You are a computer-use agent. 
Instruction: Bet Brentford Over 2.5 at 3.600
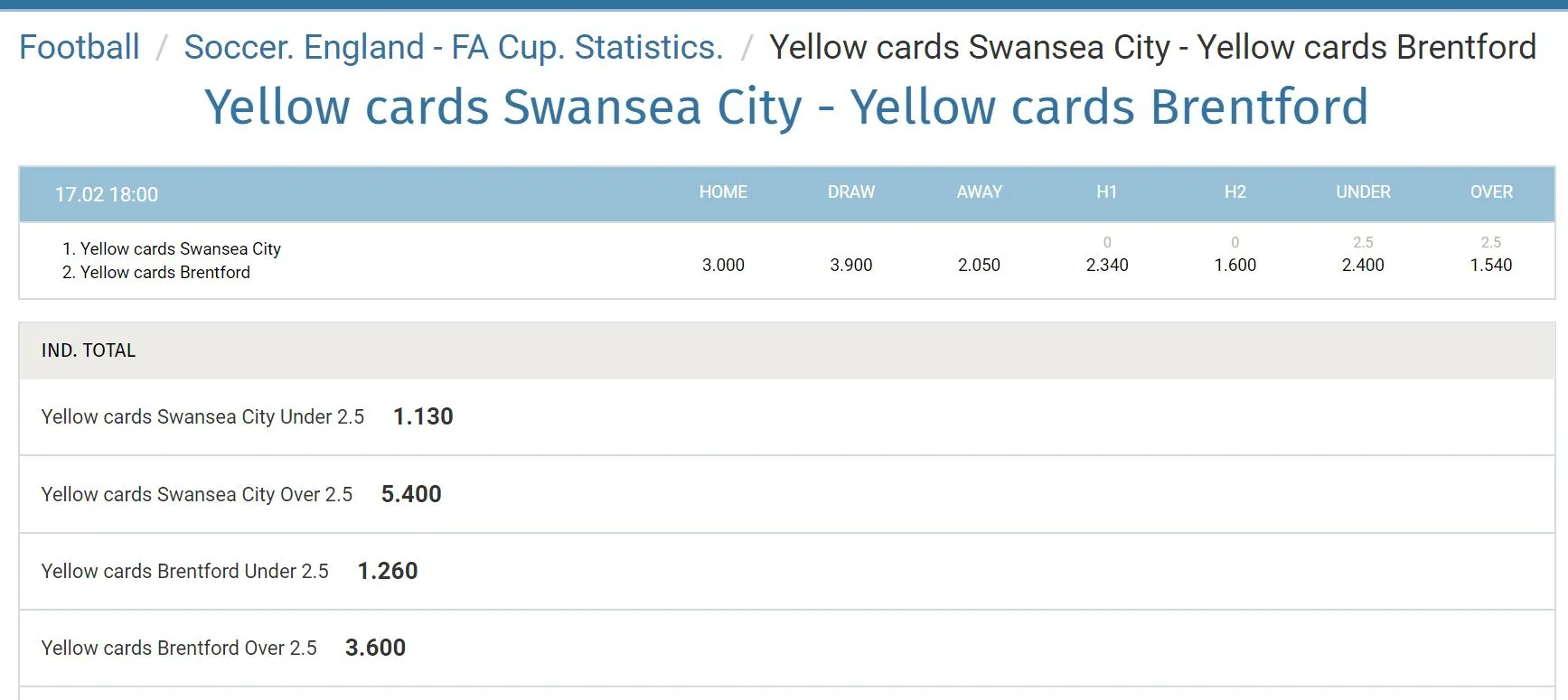point(375,648)
